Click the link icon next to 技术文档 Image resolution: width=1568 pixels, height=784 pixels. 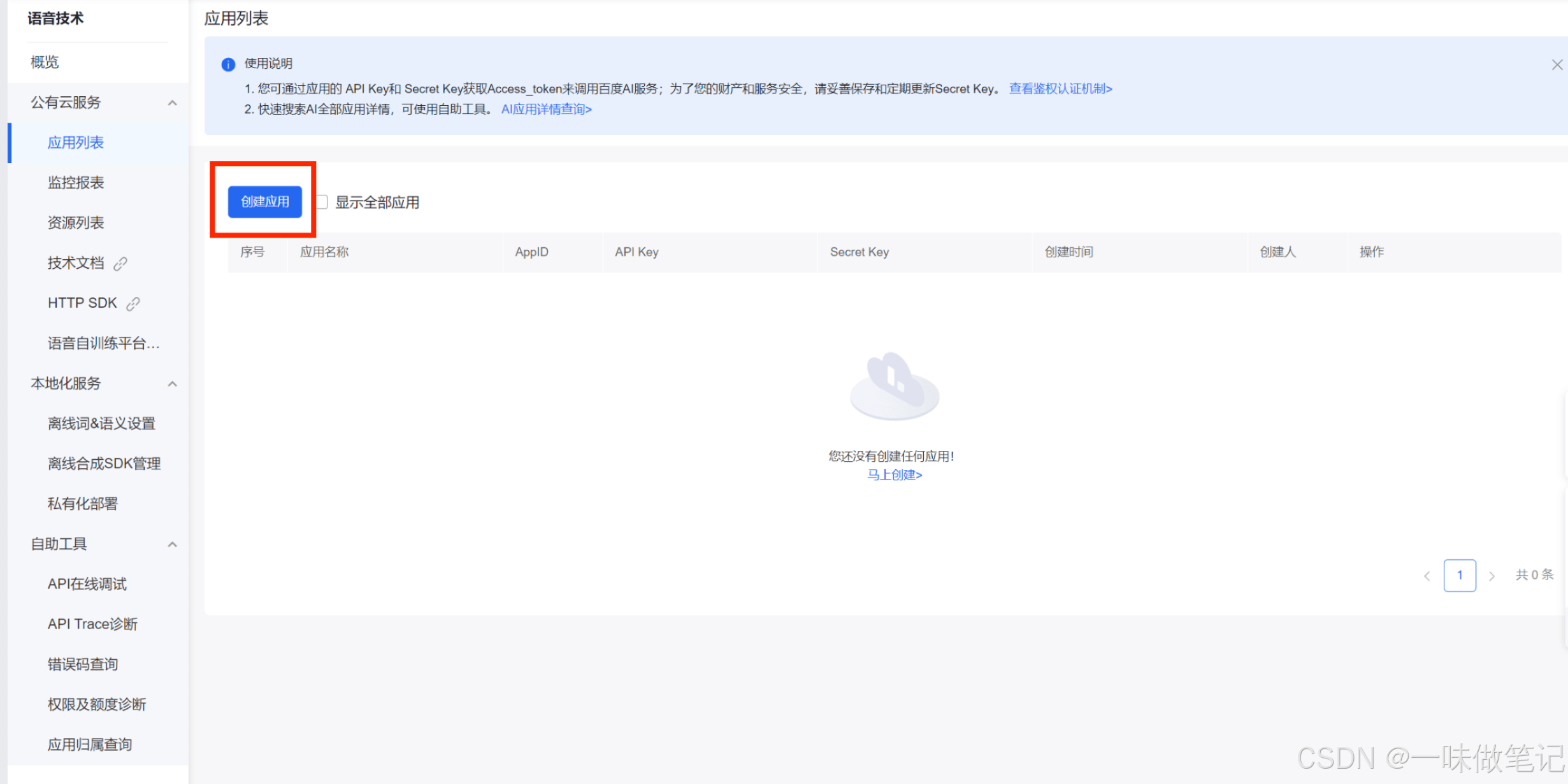(120, 264)
